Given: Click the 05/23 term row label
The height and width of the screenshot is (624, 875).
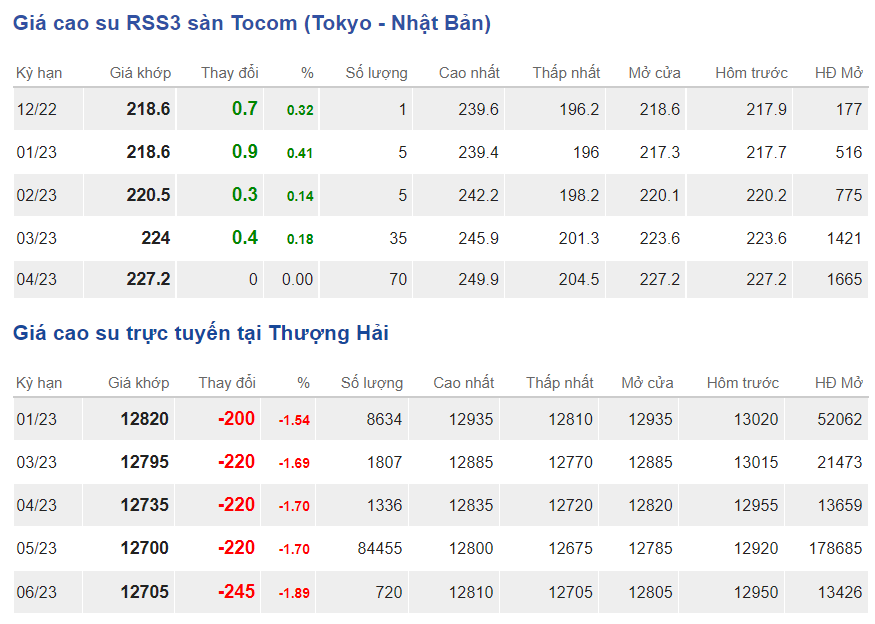Looking at the screenshot, I should pos(37,549).
